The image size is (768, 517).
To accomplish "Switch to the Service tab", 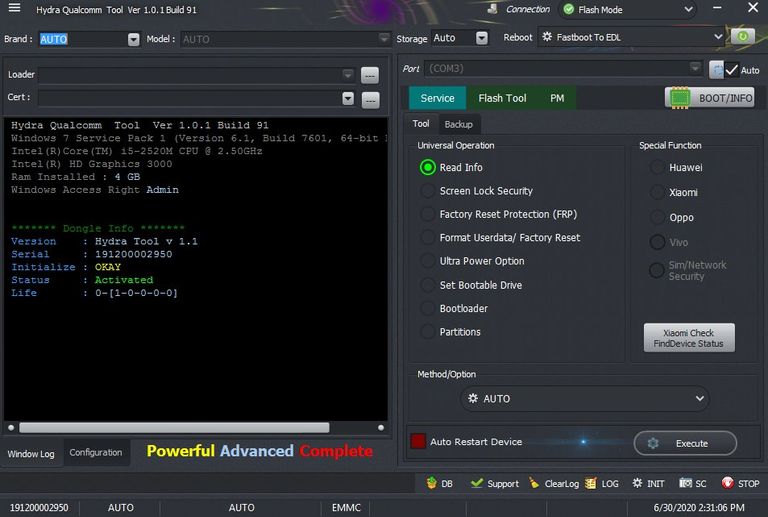I will coord(437,98).
